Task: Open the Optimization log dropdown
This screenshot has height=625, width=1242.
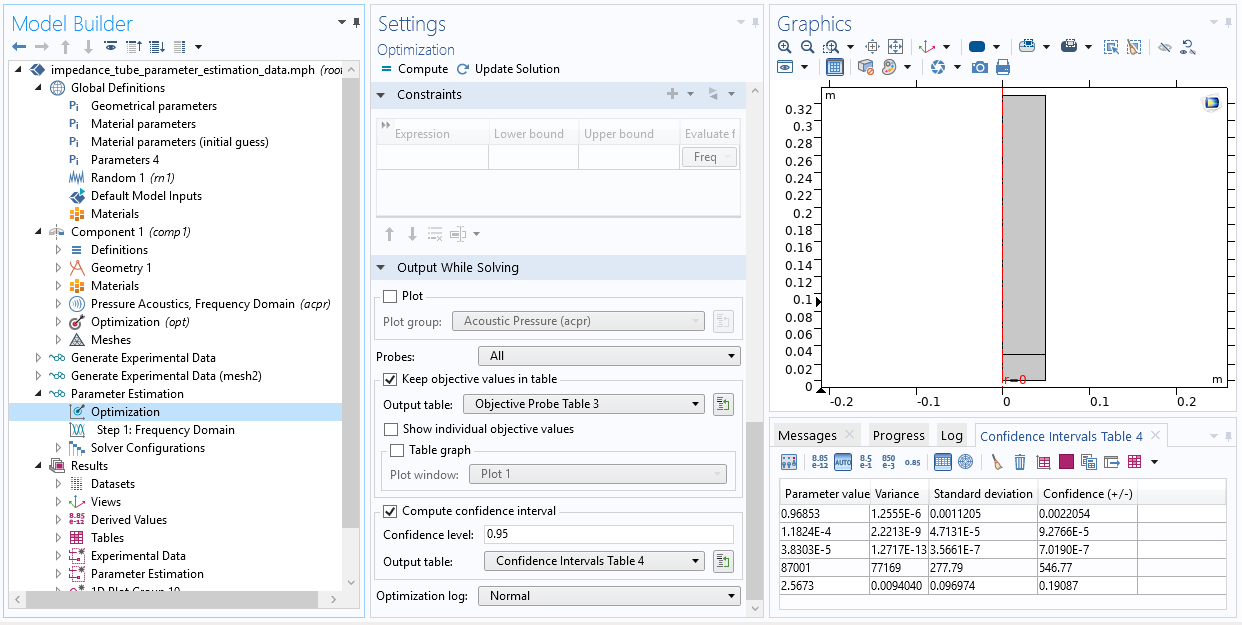Action: (x=608, y=596)
